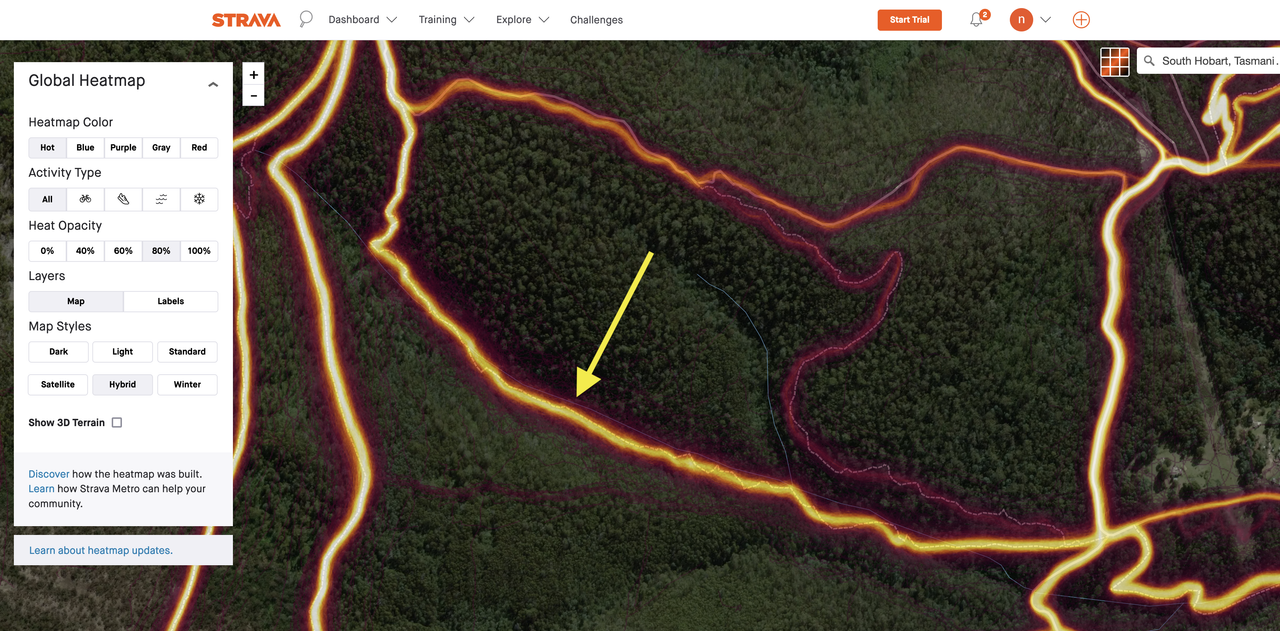Set heatmap color to Red
The image size is (1280, 631).
pos(199,147)
